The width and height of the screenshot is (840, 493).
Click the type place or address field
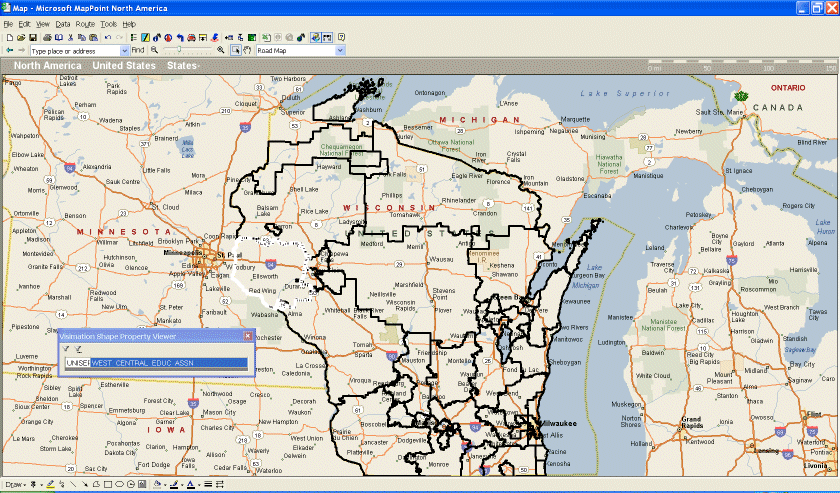(x=74, y=51)
